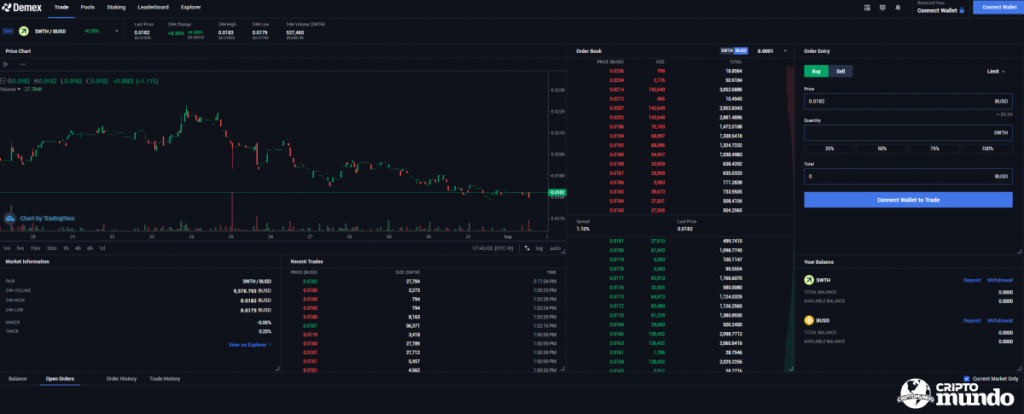Screen dimensions: 1024x414
Task: Click the TradingView cloud logo
Action: pyautogui.click(x=10, y=217)
